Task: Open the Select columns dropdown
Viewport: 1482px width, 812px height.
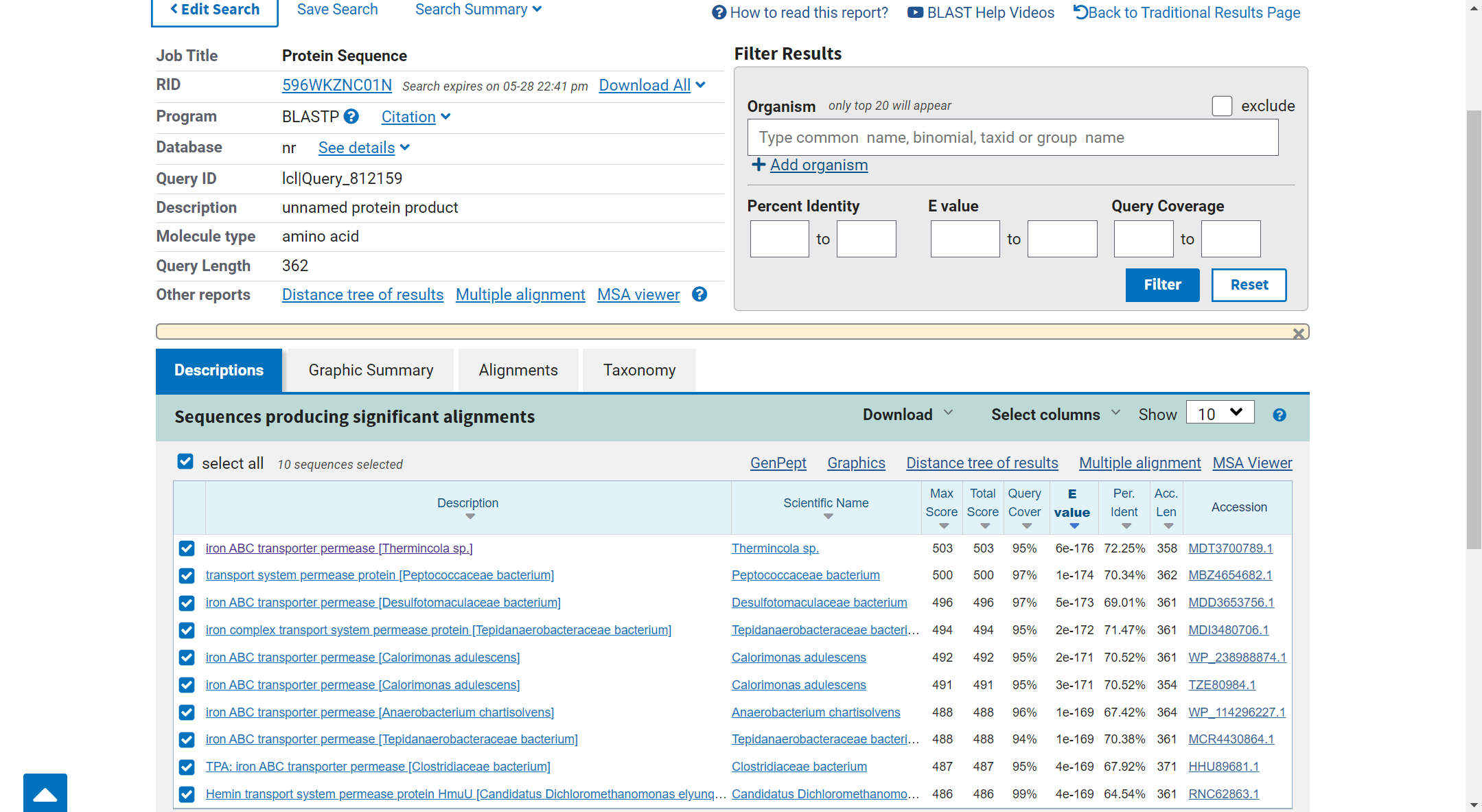Action: click(x=1056, y=415)
